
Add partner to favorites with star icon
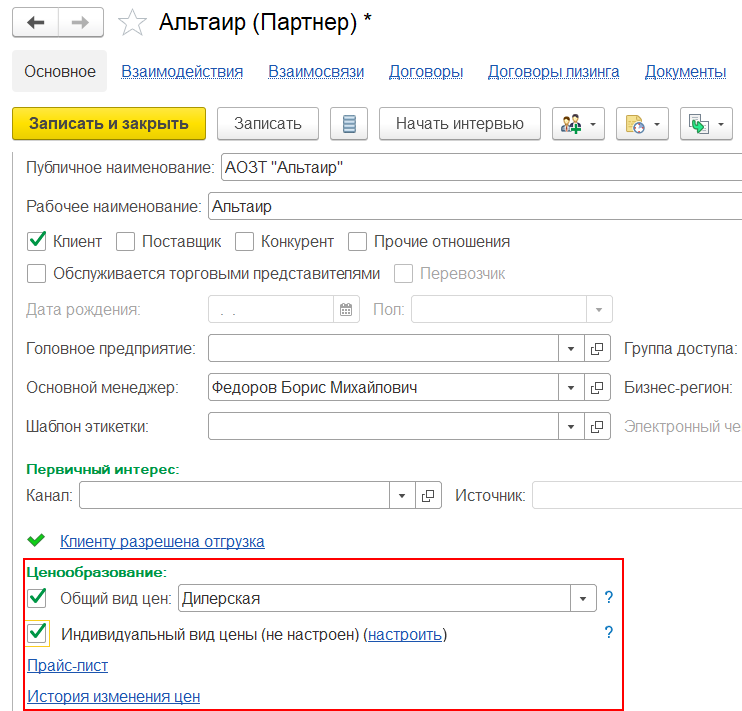point(133,23)
